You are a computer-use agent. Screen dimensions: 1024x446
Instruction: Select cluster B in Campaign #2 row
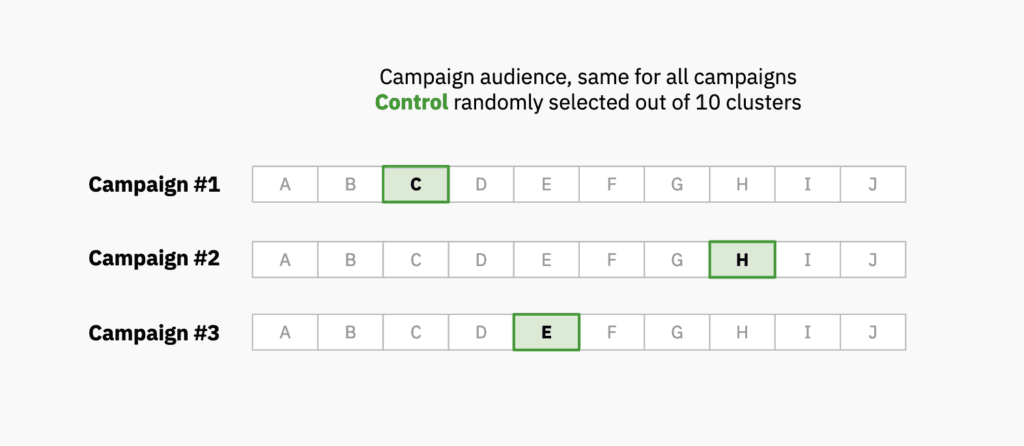(x=351, y=259)
